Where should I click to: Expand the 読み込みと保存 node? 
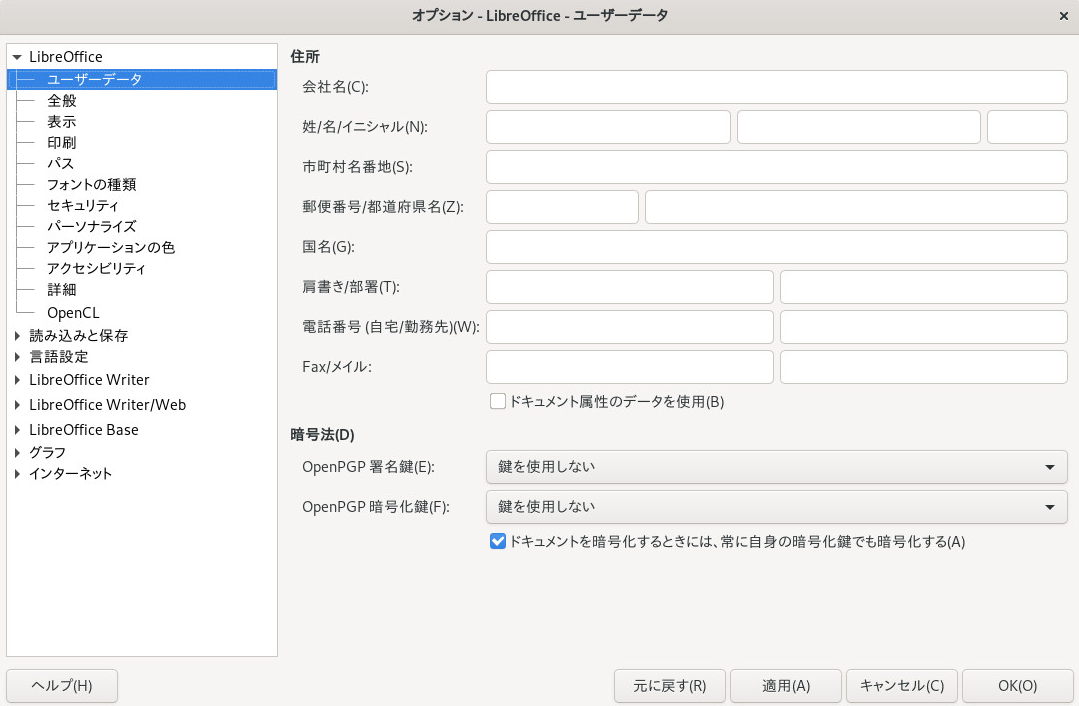click(17, 336)
